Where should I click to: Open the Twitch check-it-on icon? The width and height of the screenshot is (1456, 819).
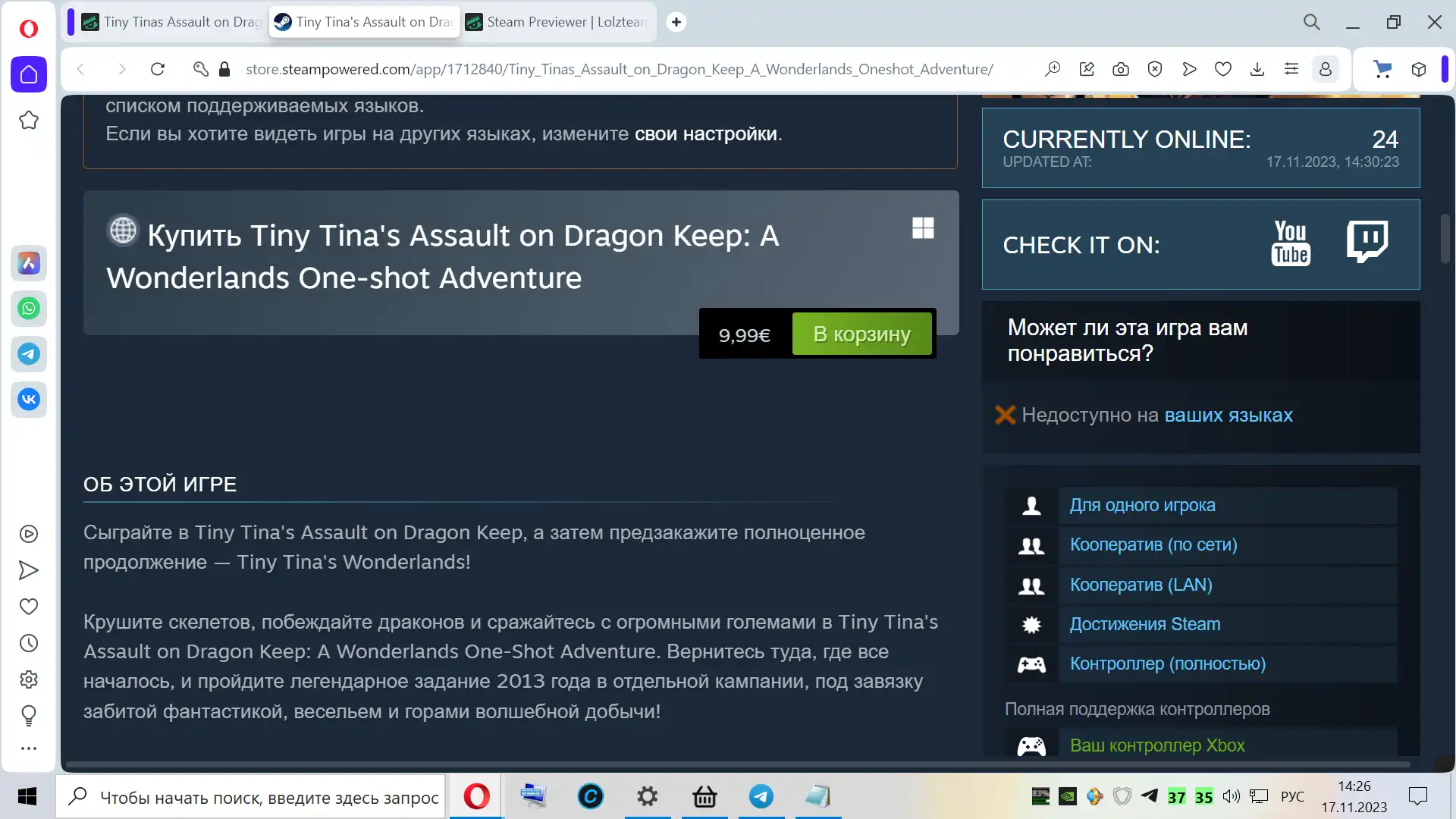[x=1367, y=242]
